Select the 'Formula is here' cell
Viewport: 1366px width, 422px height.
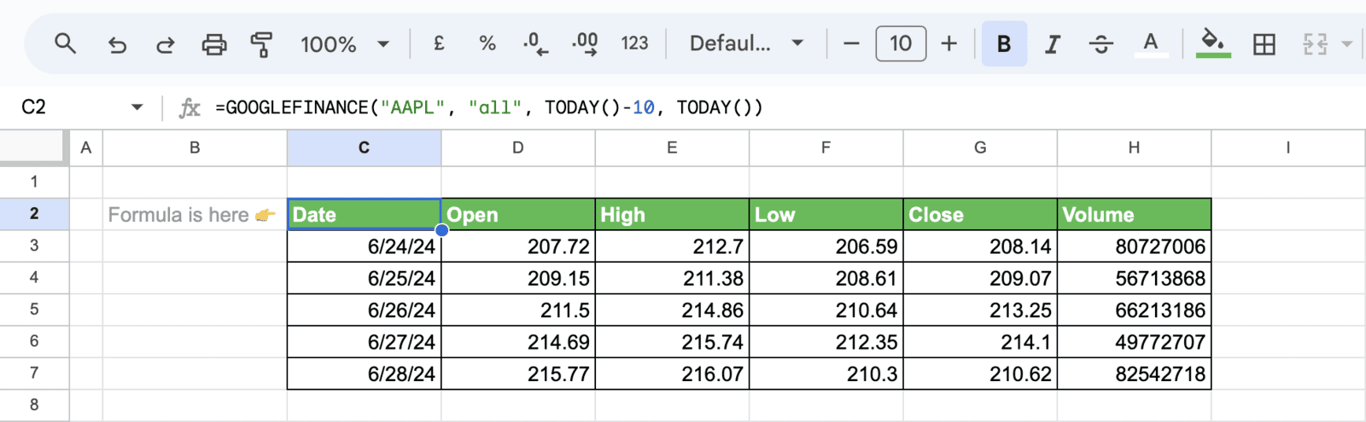(x=195, y=214)
